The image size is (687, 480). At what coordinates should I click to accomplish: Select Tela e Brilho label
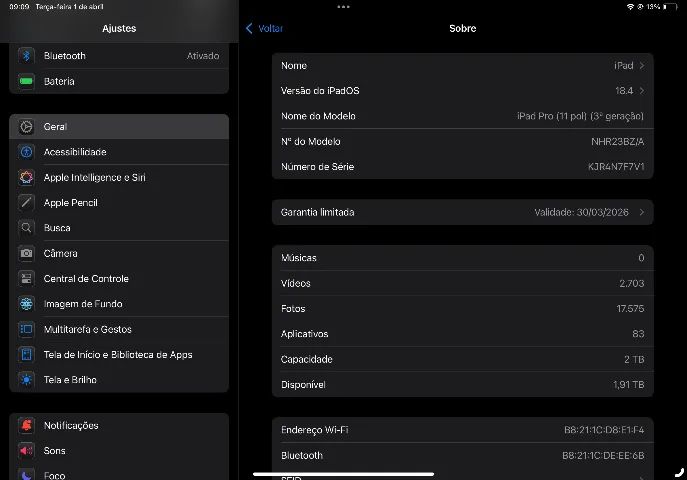70,380
